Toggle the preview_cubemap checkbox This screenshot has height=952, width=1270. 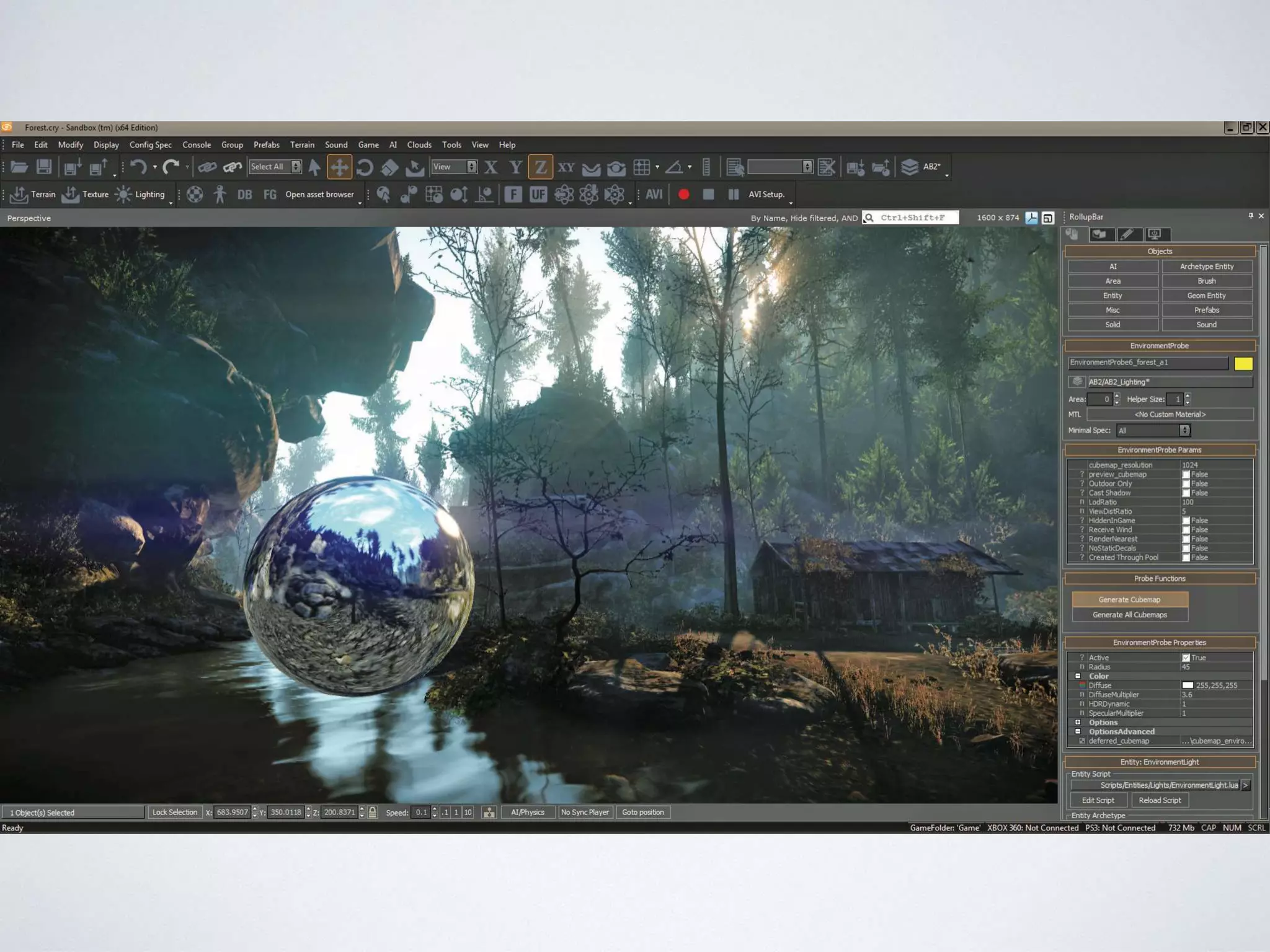coord(1186,475)
